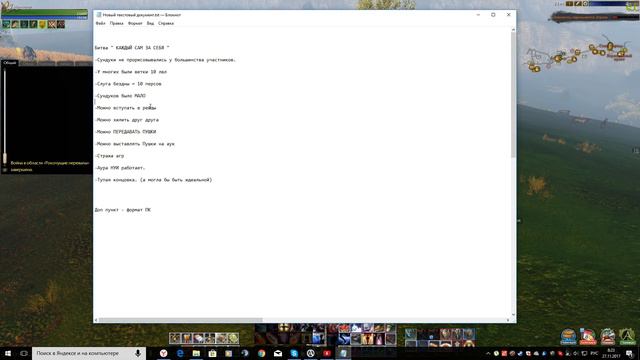This screenshot has height=360, width=640.
Task: Click the scroll-right arrow in Notepad
Action: [x=508, y=320]
